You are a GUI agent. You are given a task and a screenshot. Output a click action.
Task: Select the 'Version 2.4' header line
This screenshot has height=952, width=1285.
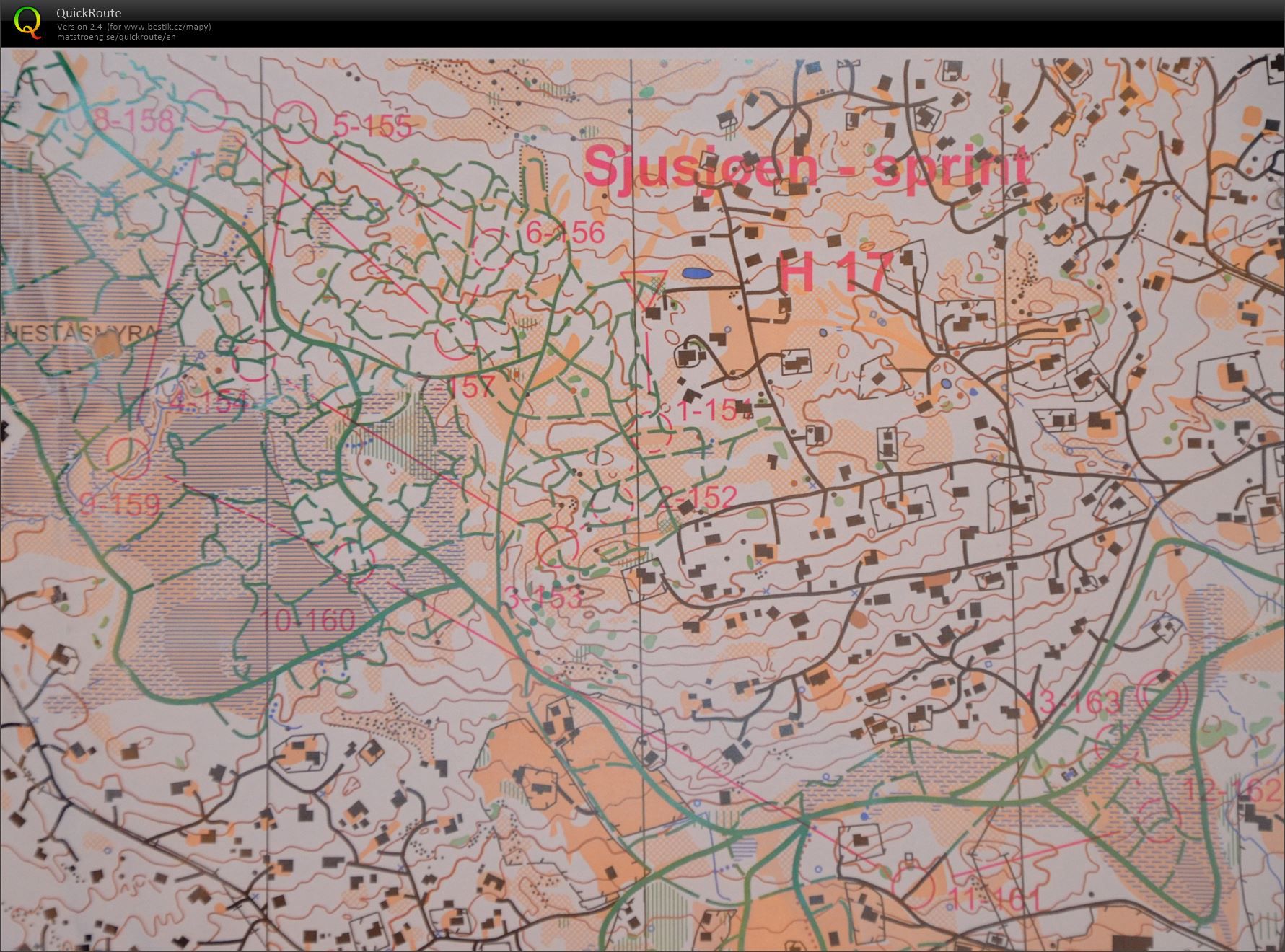(x=134, y=27)
